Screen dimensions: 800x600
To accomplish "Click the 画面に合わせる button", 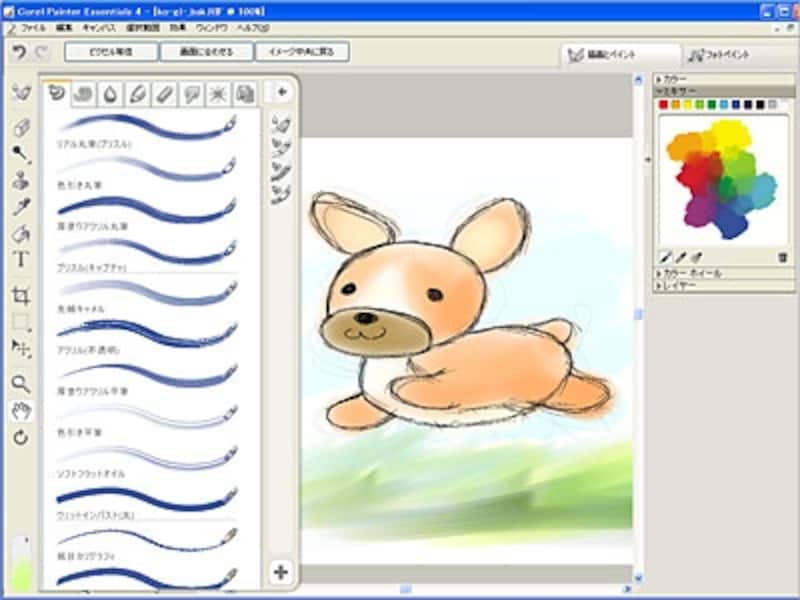I will [x=206, y=51].
